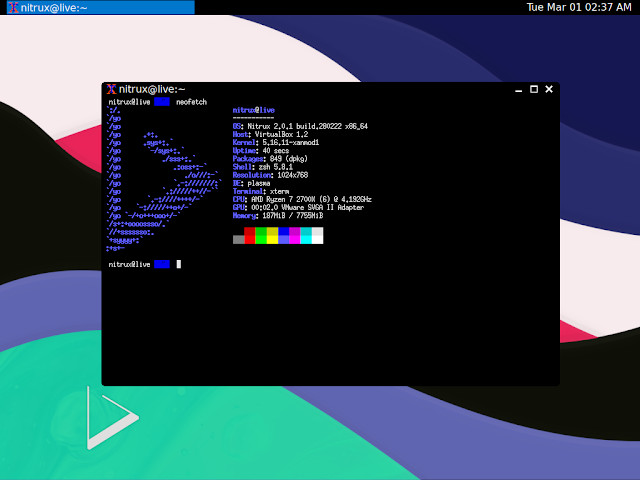Image resolution: width=640 pixels, height=480 pixels.
Task: Click the terminal window title nitrux@live:~
Action: pyautogui.click(x=152, y=89)
